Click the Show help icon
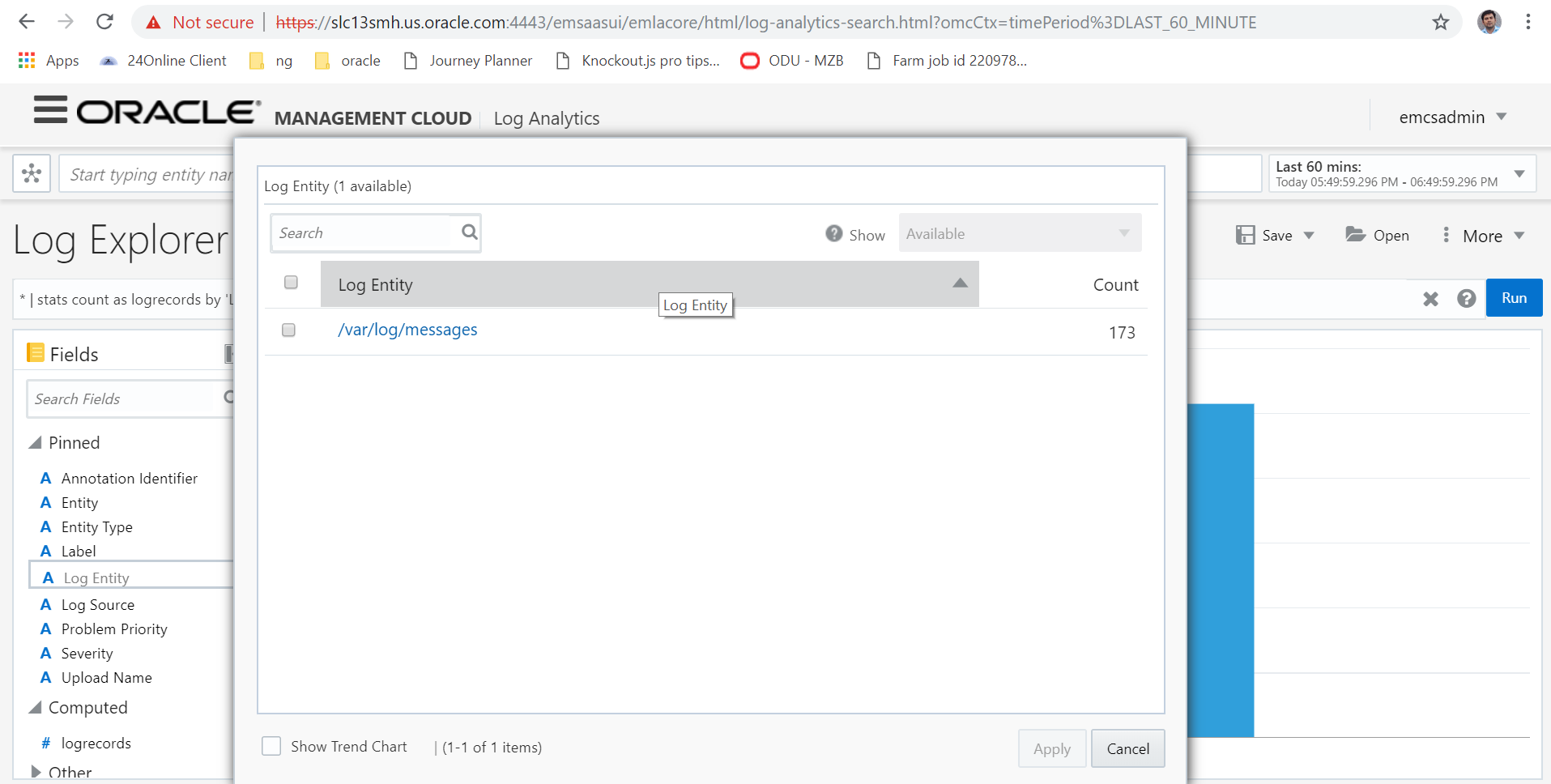The width and height of the screenshot is (1551, 784). 833,233
